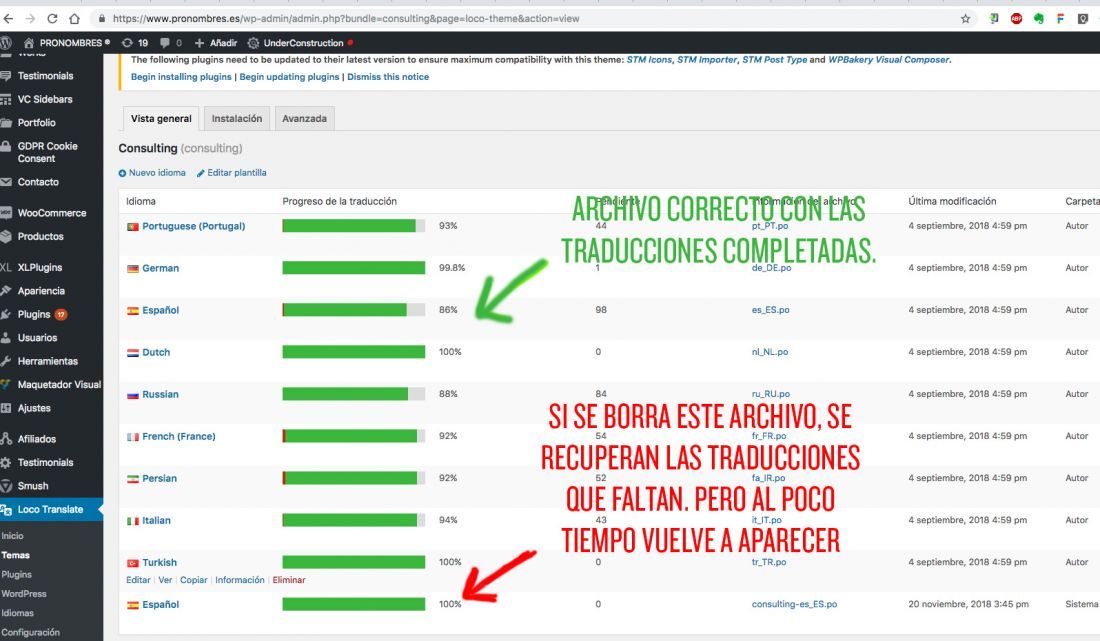Open Usuarios sidebar menu
The height and width of the screenshot is (641, 1100).
(x=37, y=338)
